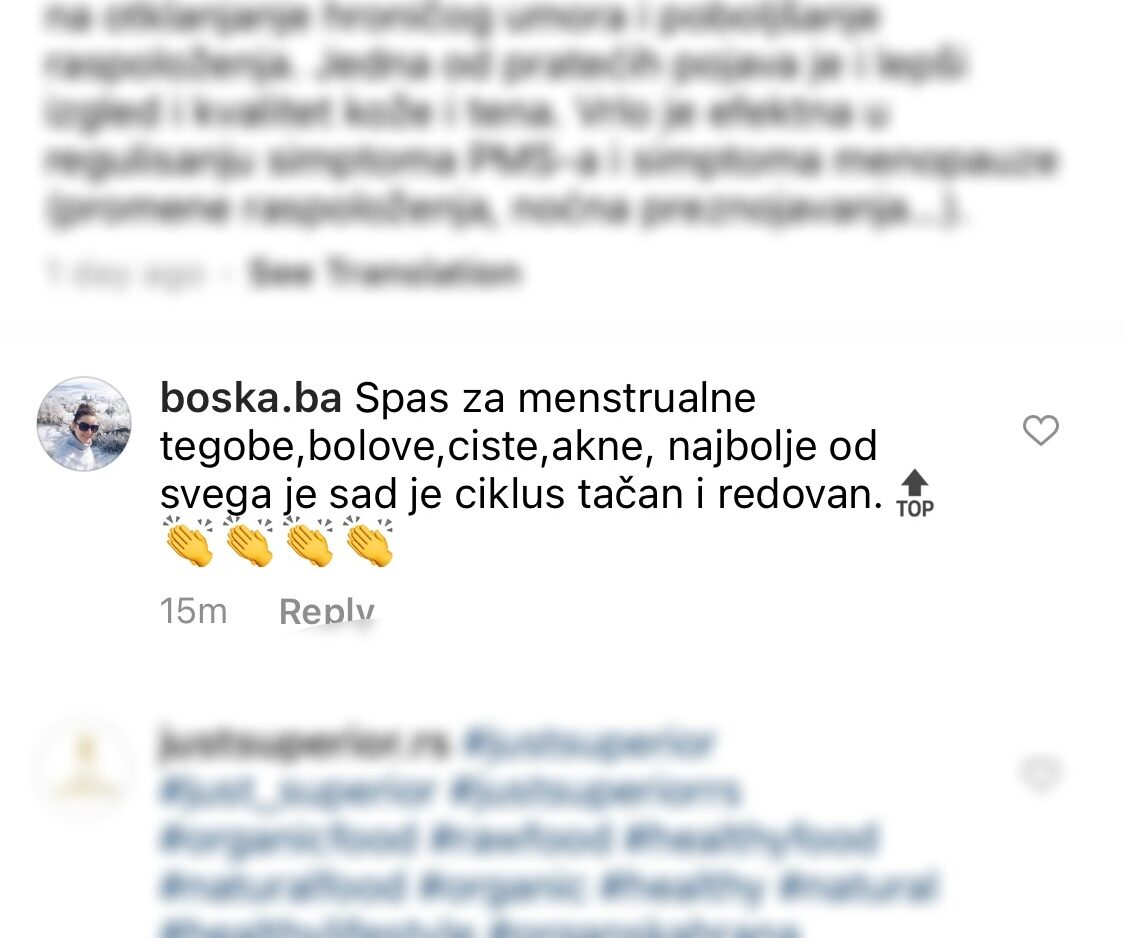Viewport: 1125px width, 938px height.
Task: Tap the blurred See Translation link
Action: tap(384, 273)
